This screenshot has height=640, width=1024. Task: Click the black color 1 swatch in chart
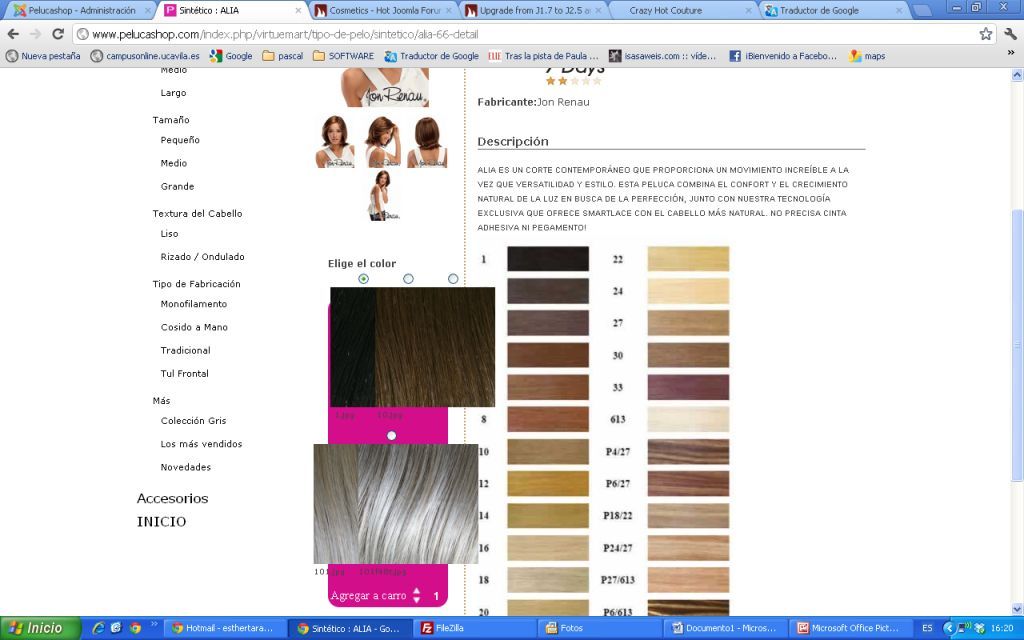(x=548, y=259)
